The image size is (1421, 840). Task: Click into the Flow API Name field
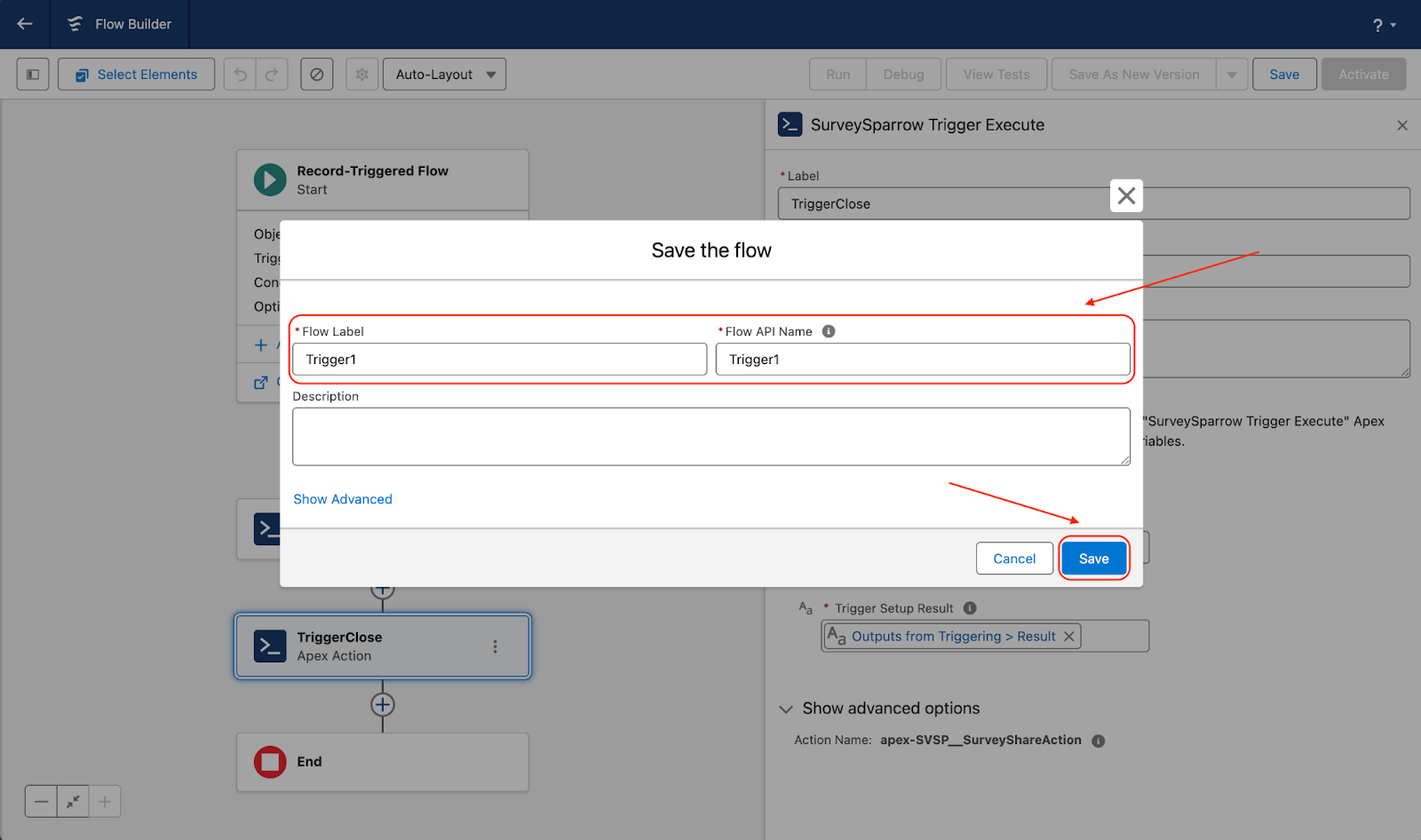[922, 360]
